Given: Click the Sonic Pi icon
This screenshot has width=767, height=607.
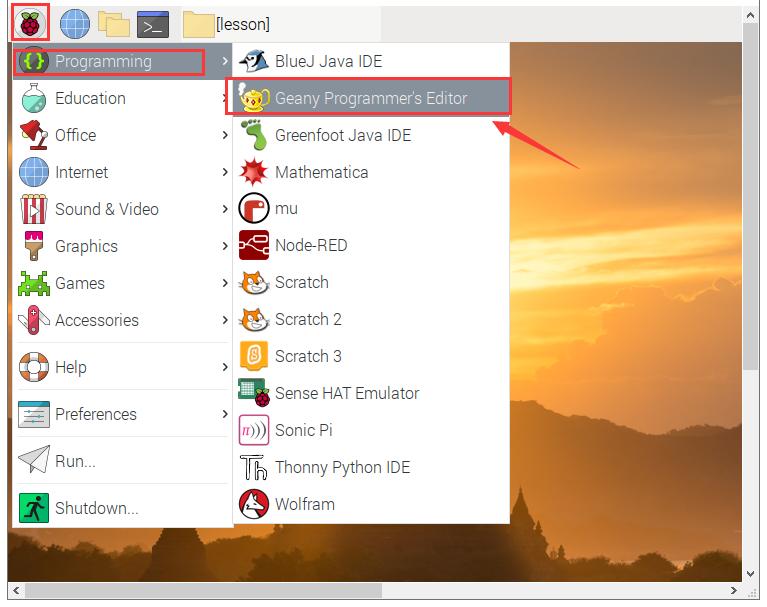Looking at the screenshot, I should point(254,430).
